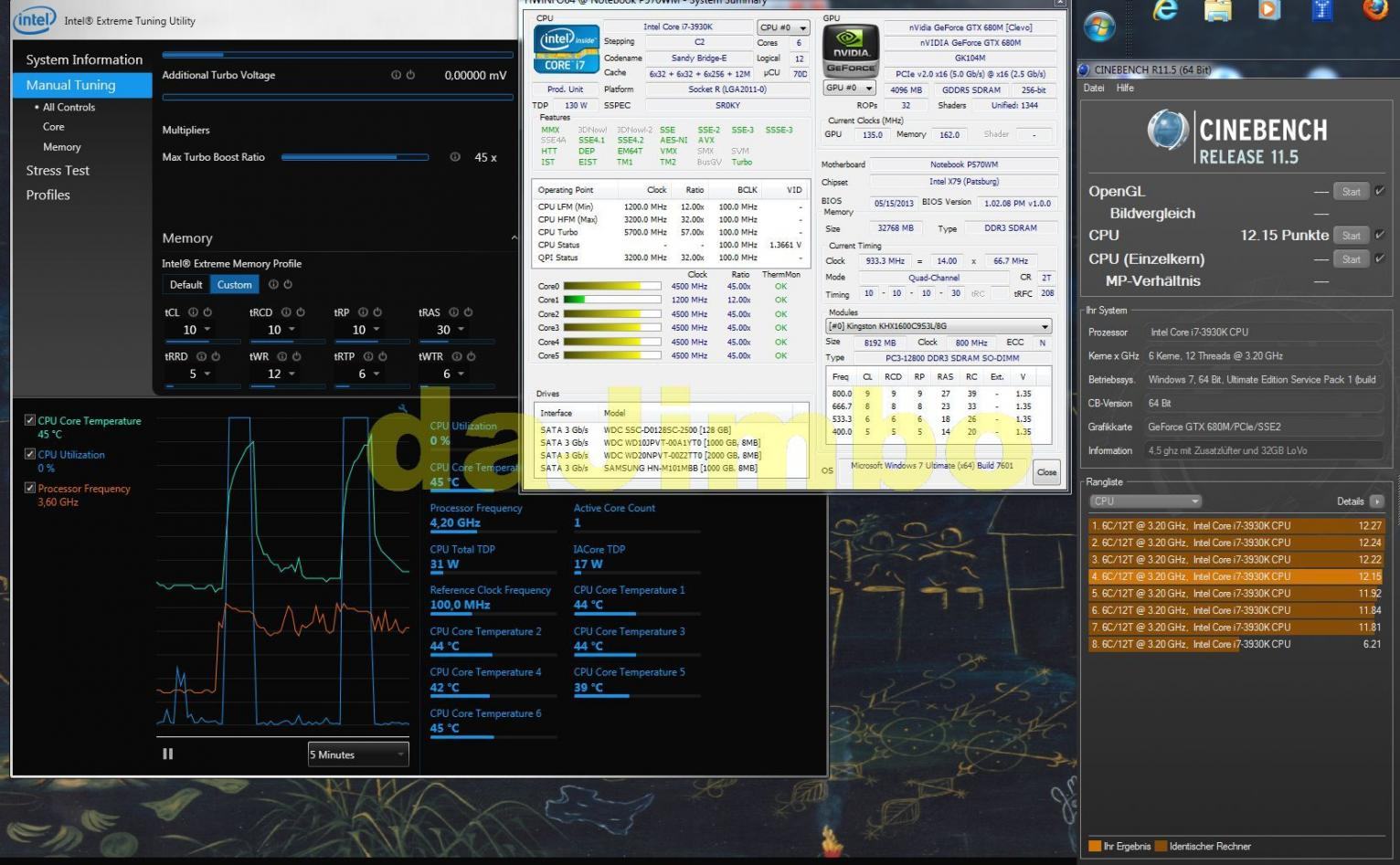This screenshot has width=1400, height=865.
Task: Launch Internet Explorer from the taskbar
Action: [1165, 11]
